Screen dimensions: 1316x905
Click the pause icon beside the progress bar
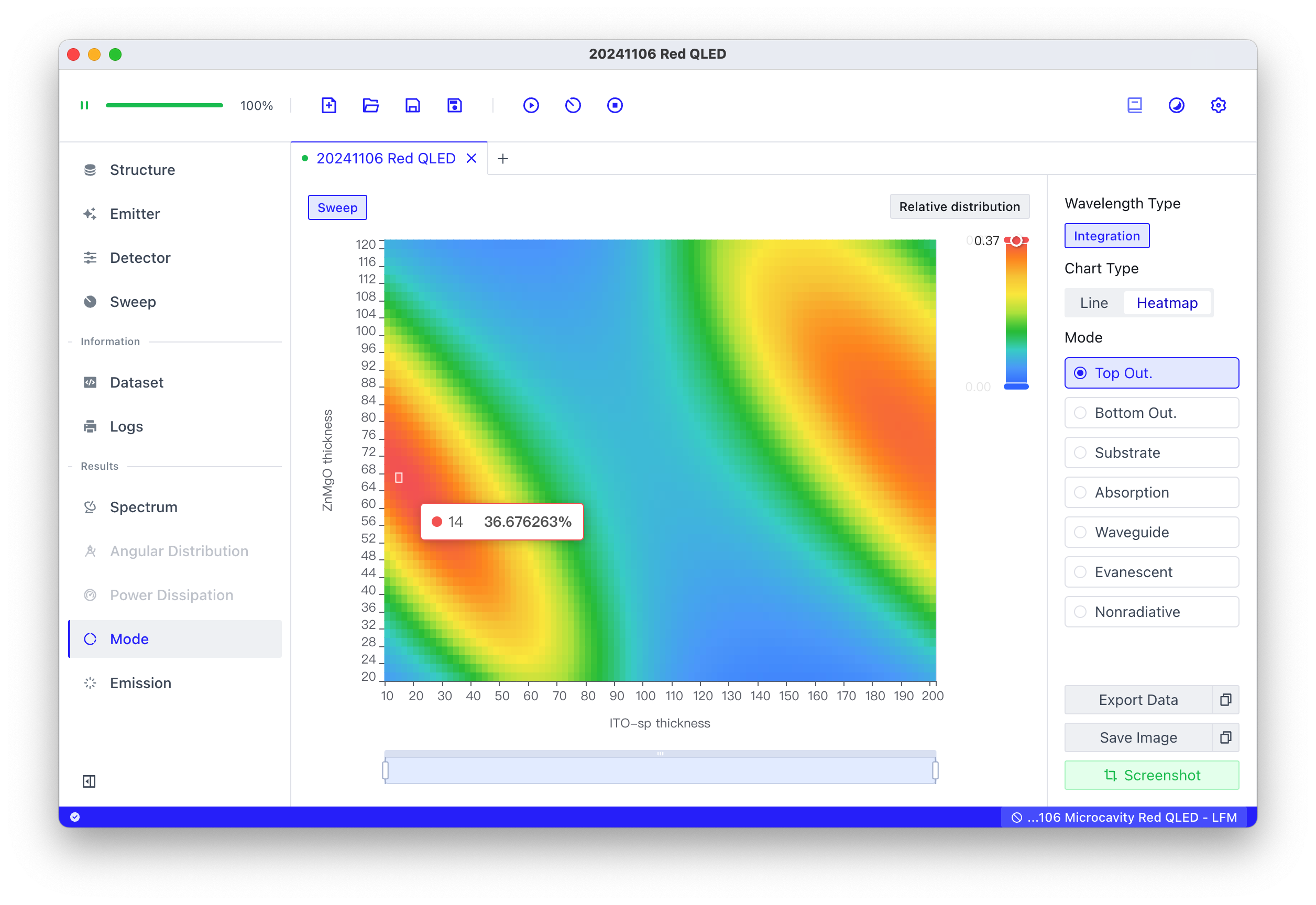[x=84, y=105]
